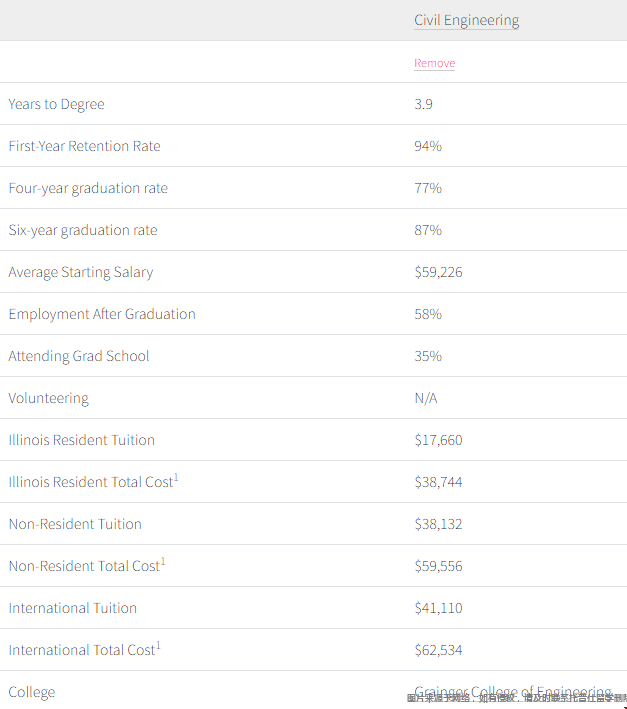The width and height of the screenshot is (627, 709).
Task: Select the Years to Degree row label
Action: click(x=56, y=104)
